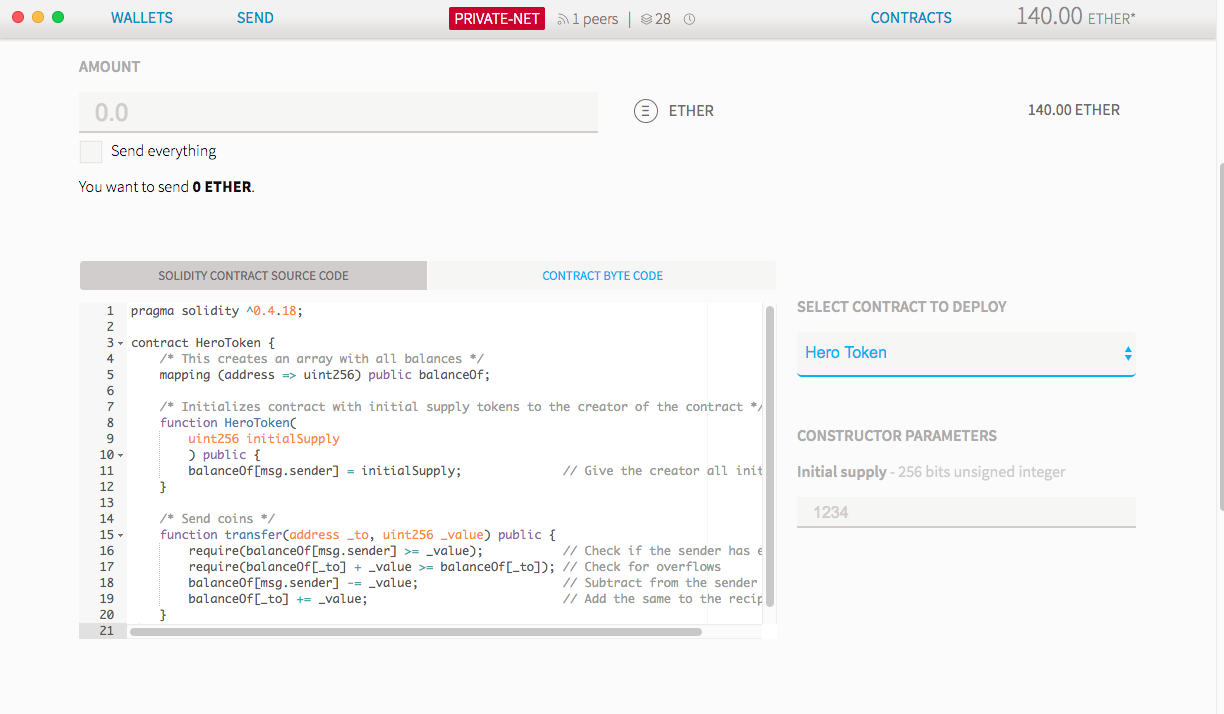Click the block number layers icon

click(x=646, y=19)
